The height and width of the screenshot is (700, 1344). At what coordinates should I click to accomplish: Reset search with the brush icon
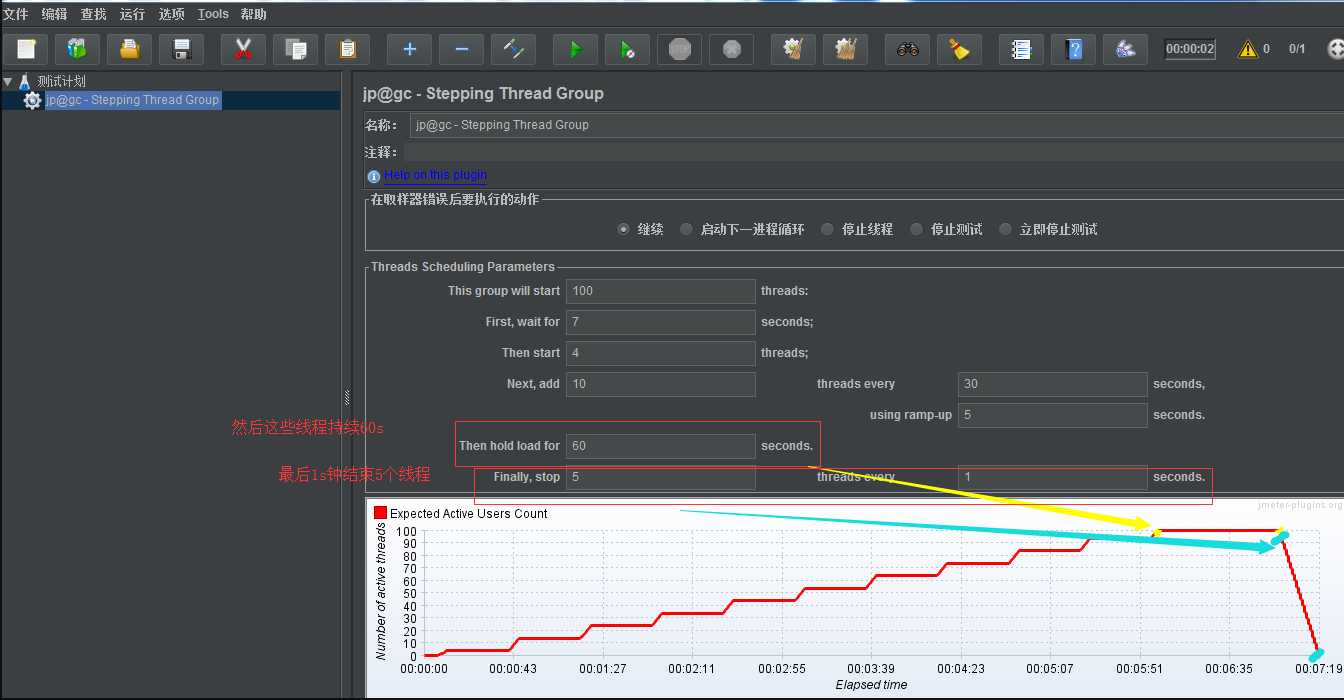(x=959, y=49)
